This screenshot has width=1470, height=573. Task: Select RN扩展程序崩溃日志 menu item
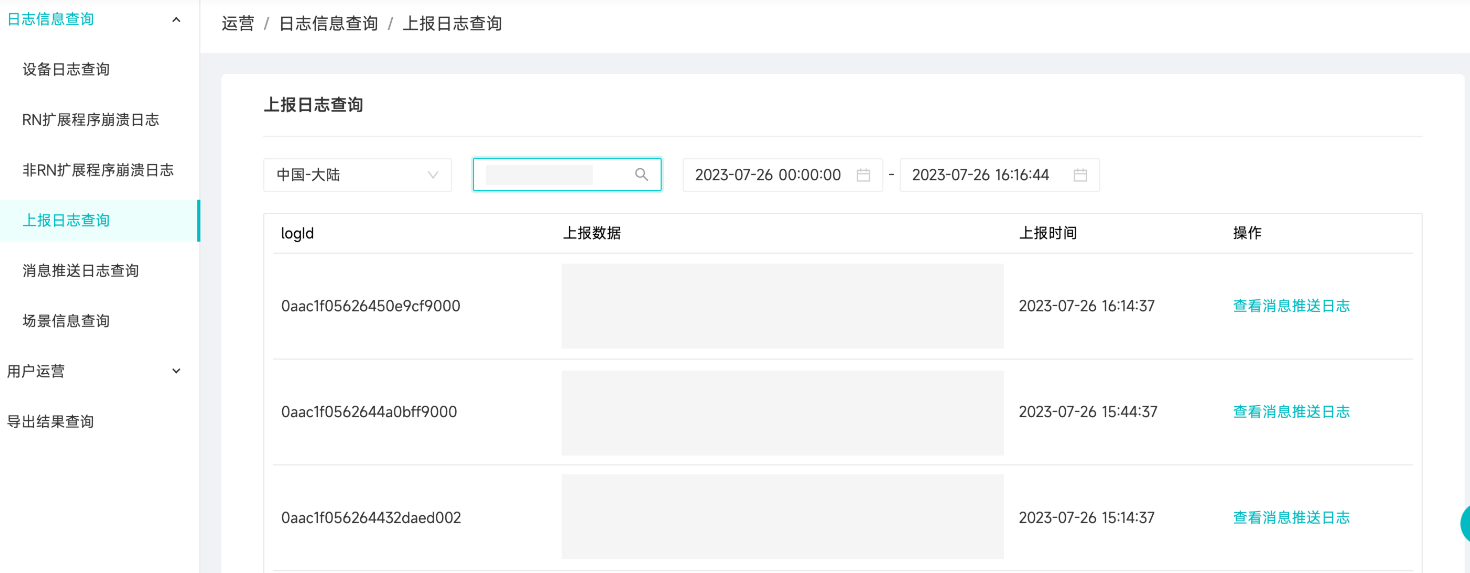pos(90,119)
